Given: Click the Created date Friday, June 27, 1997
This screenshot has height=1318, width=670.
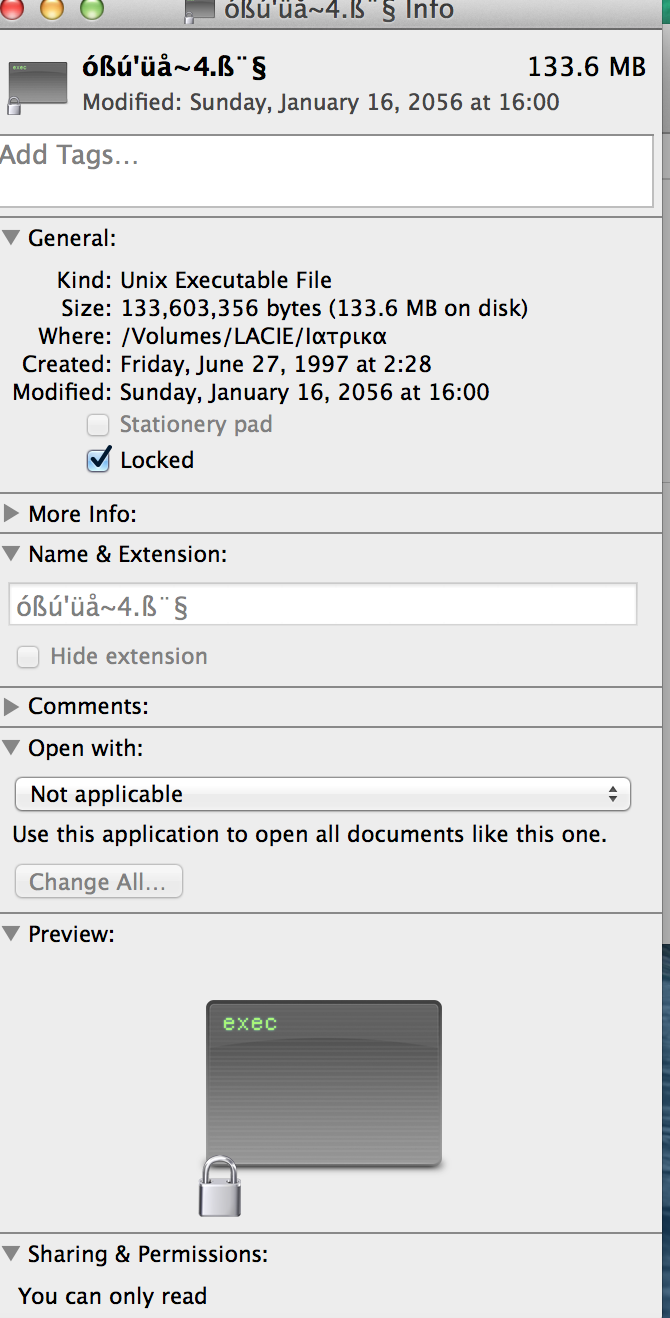Looking at the screenshot, I should 276,364.
